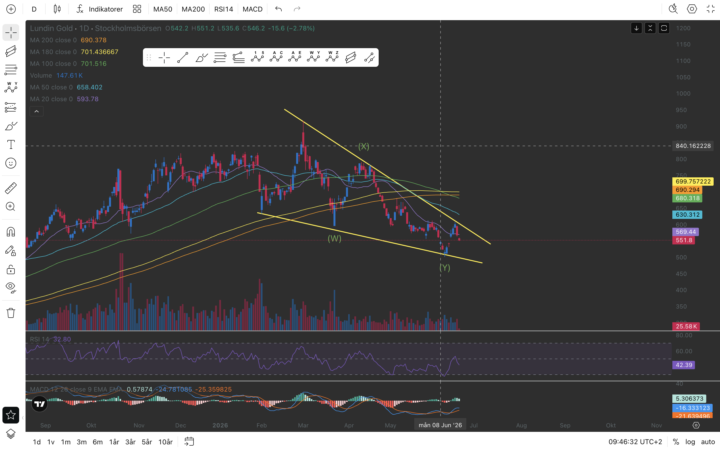Toggle the favorites star toolbar button
Viewport: 720px width, 451px height.
(x=11, y=415)
